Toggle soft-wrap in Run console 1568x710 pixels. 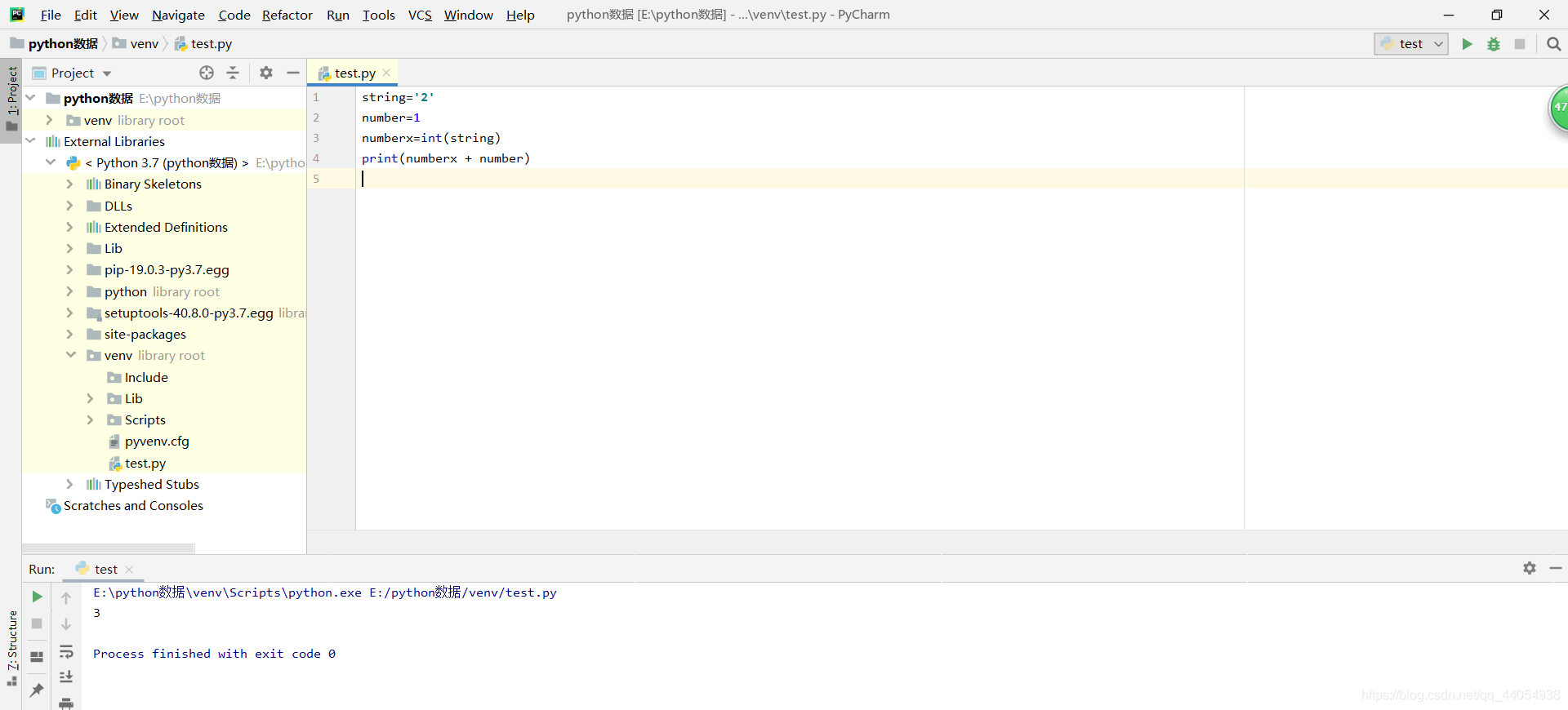click(66, 651)
